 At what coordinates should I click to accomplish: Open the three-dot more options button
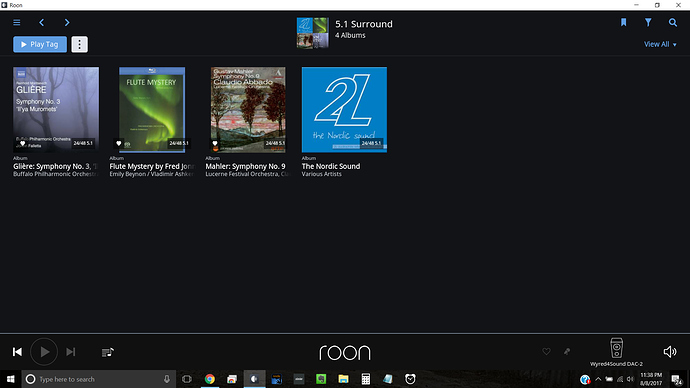click(x=80, y=44)
